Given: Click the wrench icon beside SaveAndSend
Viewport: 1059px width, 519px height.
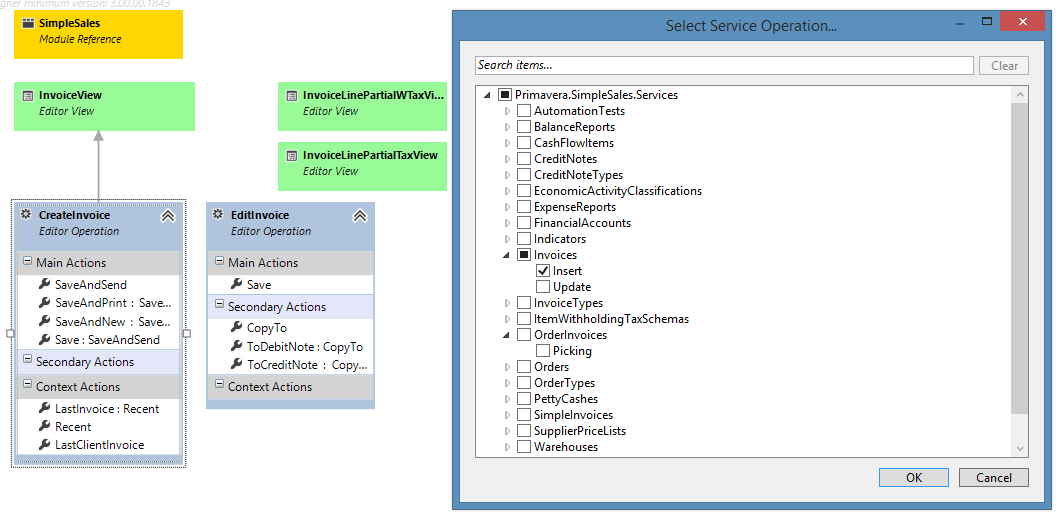Looking at the screenshot, I should click(x=45, y=285).
